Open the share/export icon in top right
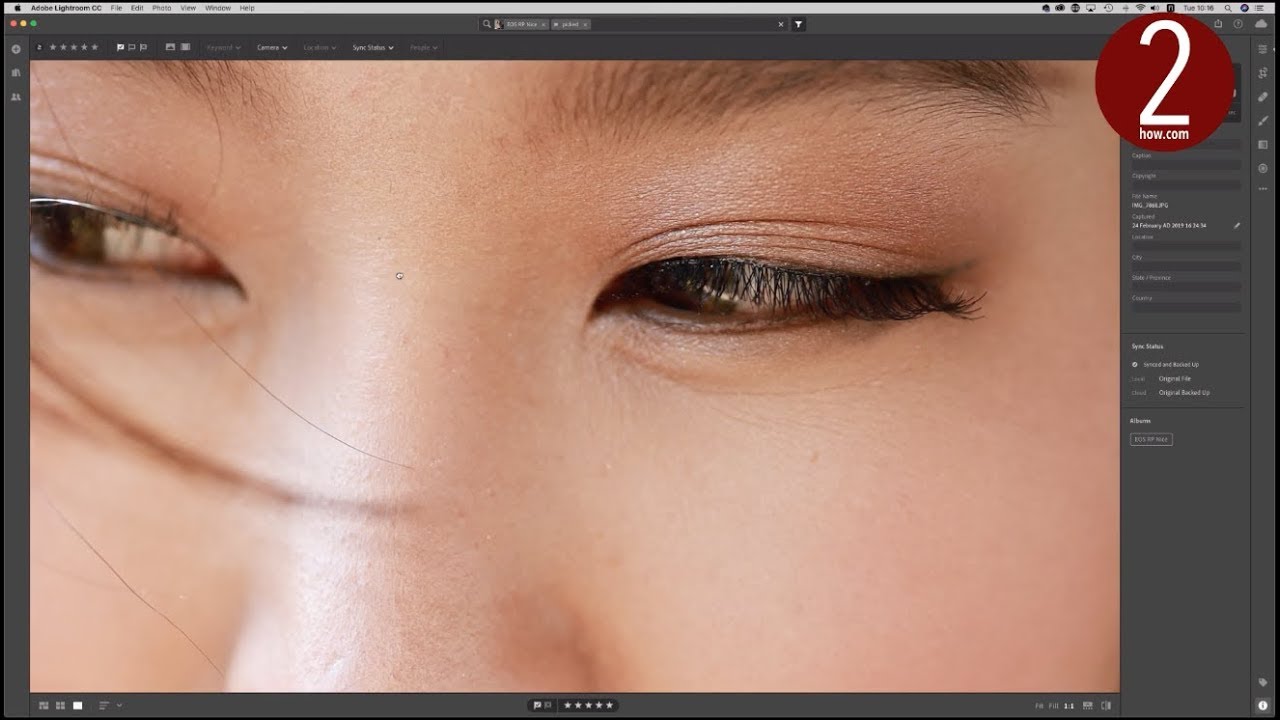 [x=1218, y=24]
